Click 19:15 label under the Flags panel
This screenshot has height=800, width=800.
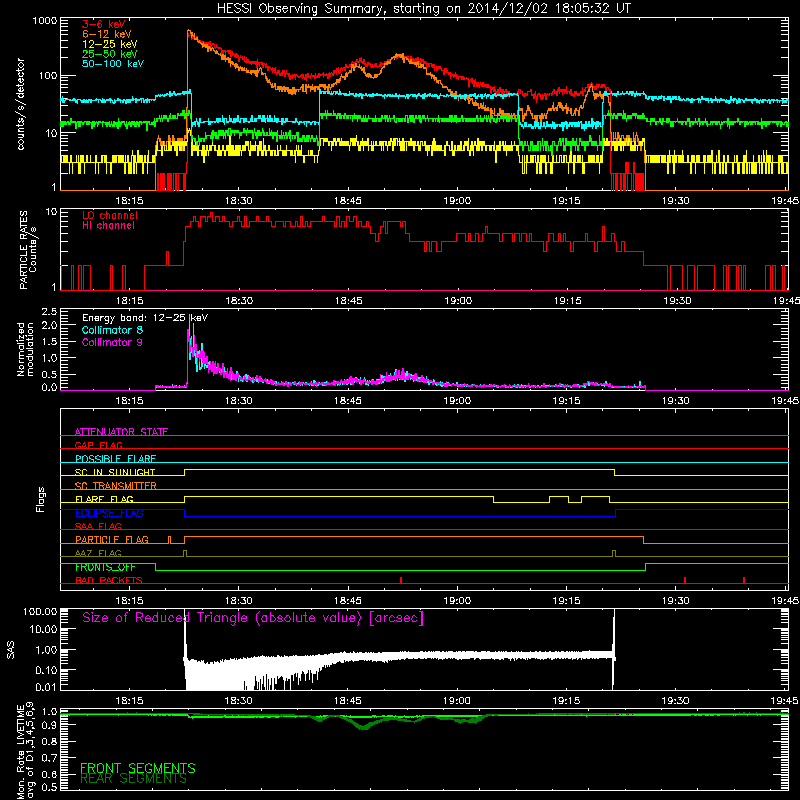(x=566, y=601)
